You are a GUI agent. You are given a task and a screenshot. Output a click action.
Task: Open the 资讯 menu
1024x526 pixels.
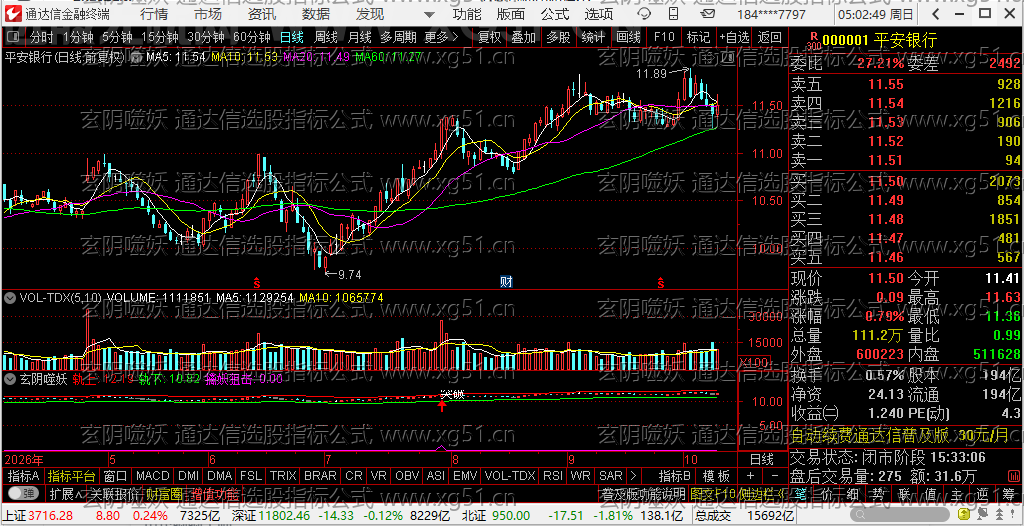tap(262, 14)
